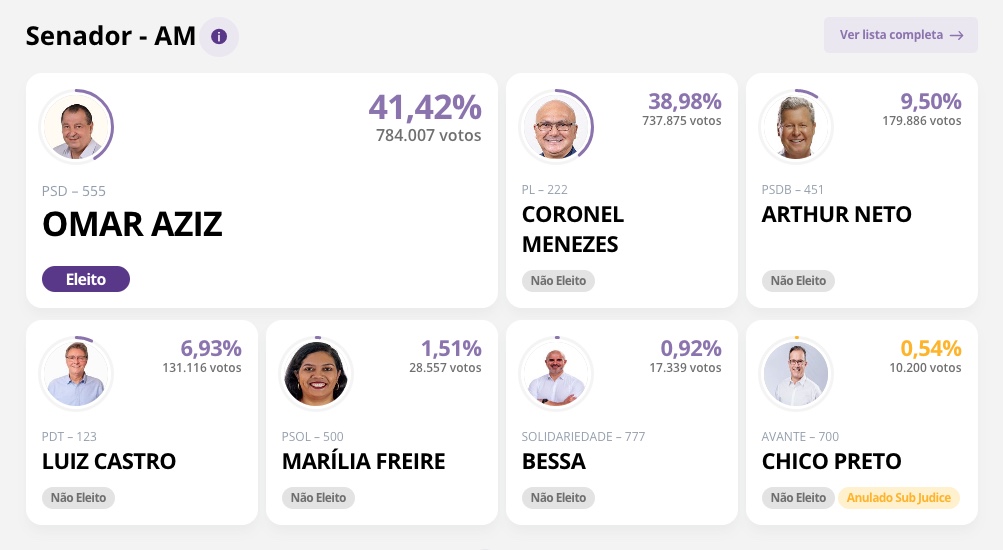
Task: Click the Anulado Sub Judice label
Action: point(898,497)
